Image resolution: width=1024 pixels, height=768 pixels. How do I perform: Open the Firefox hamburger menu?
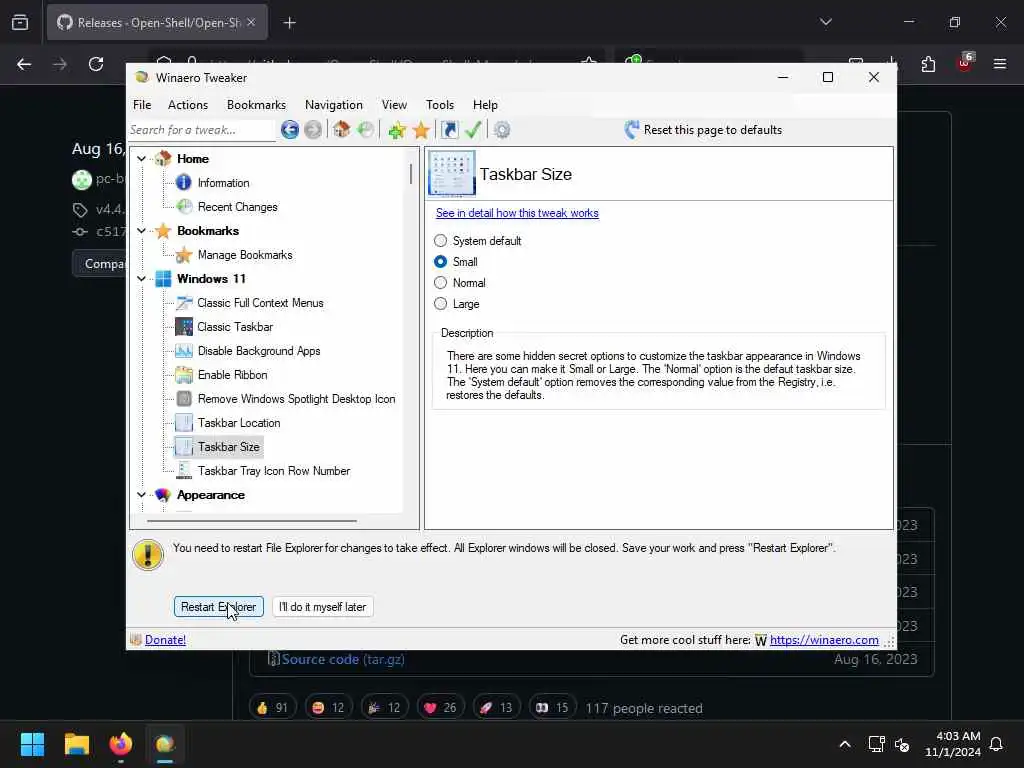[x=1000, y=64]
